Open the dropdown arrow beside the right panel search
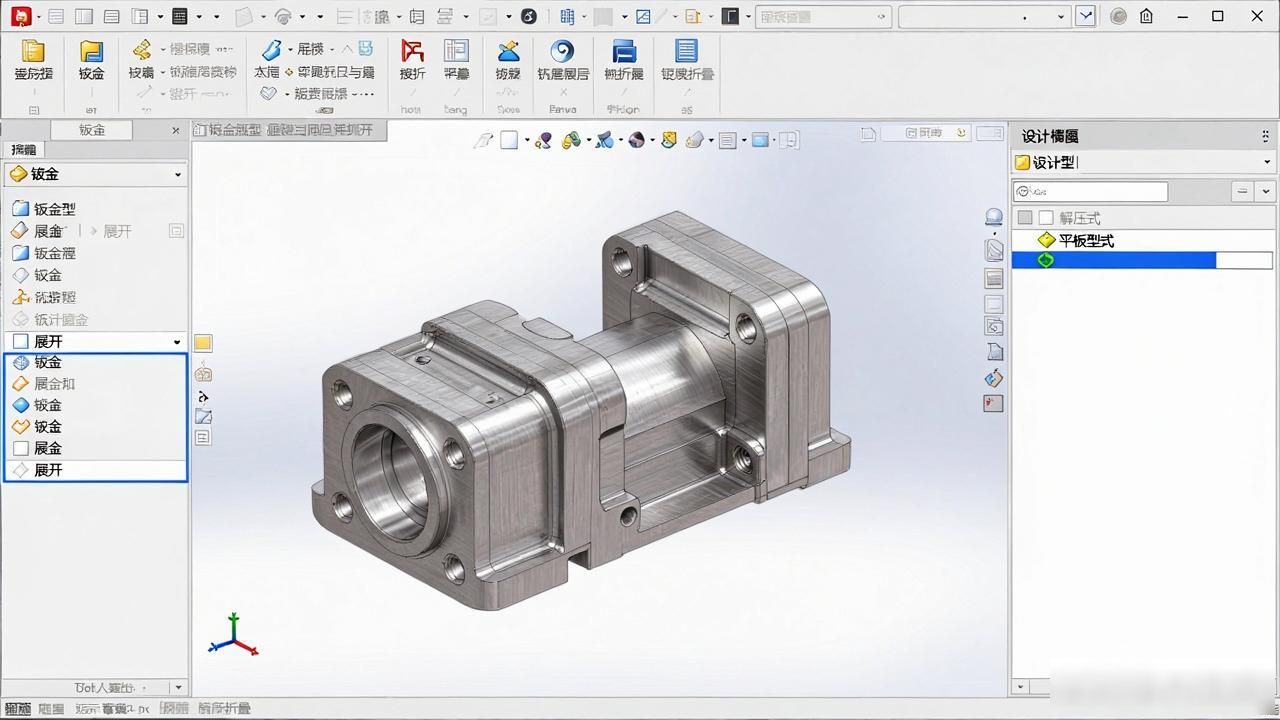1280x720 pixels. click(1266, 191)
